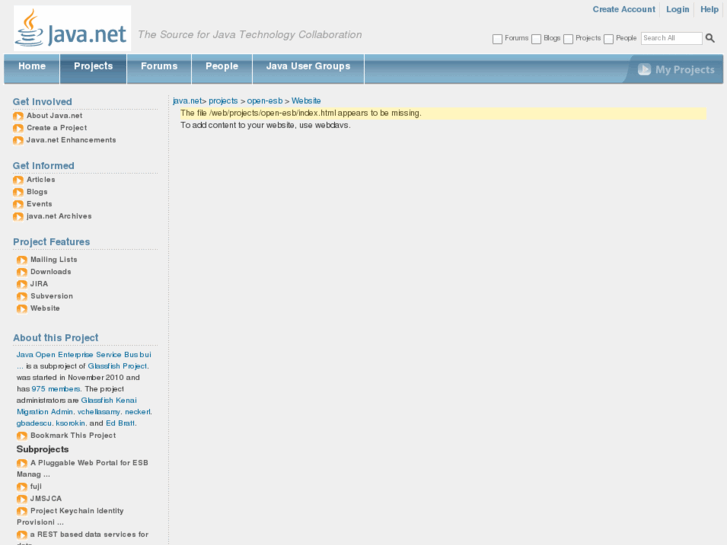Click the search magnifier icon

(710, 38)
